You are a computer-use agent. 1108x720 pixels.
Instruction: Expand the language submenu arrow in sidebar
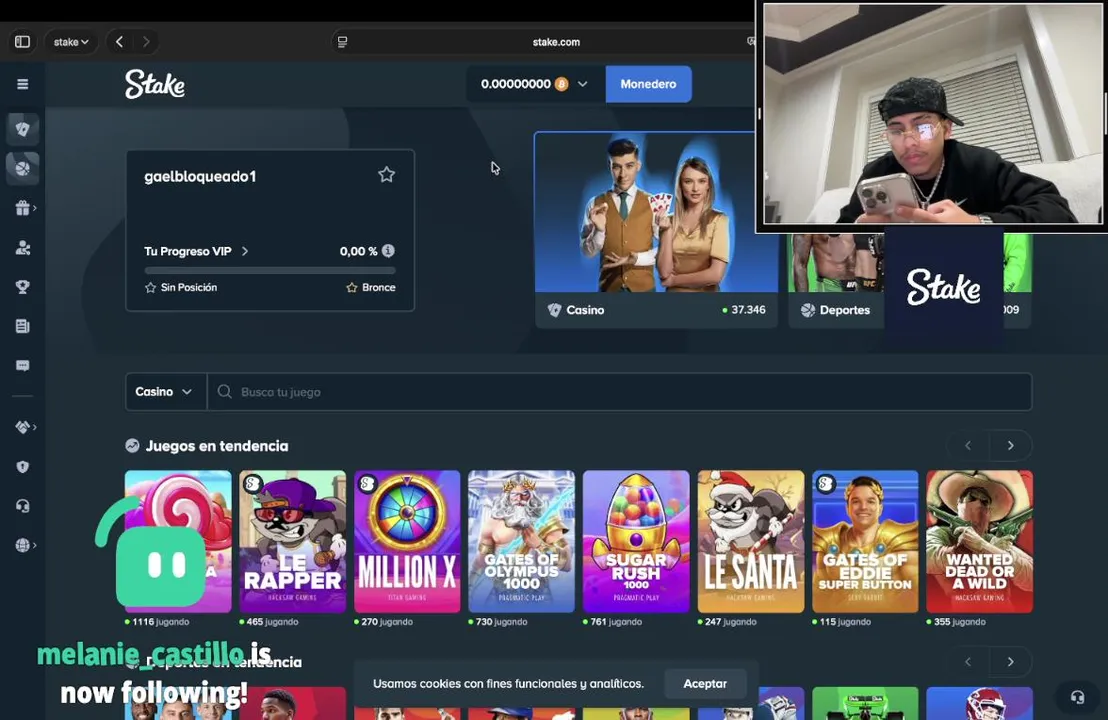click(35, 545)
